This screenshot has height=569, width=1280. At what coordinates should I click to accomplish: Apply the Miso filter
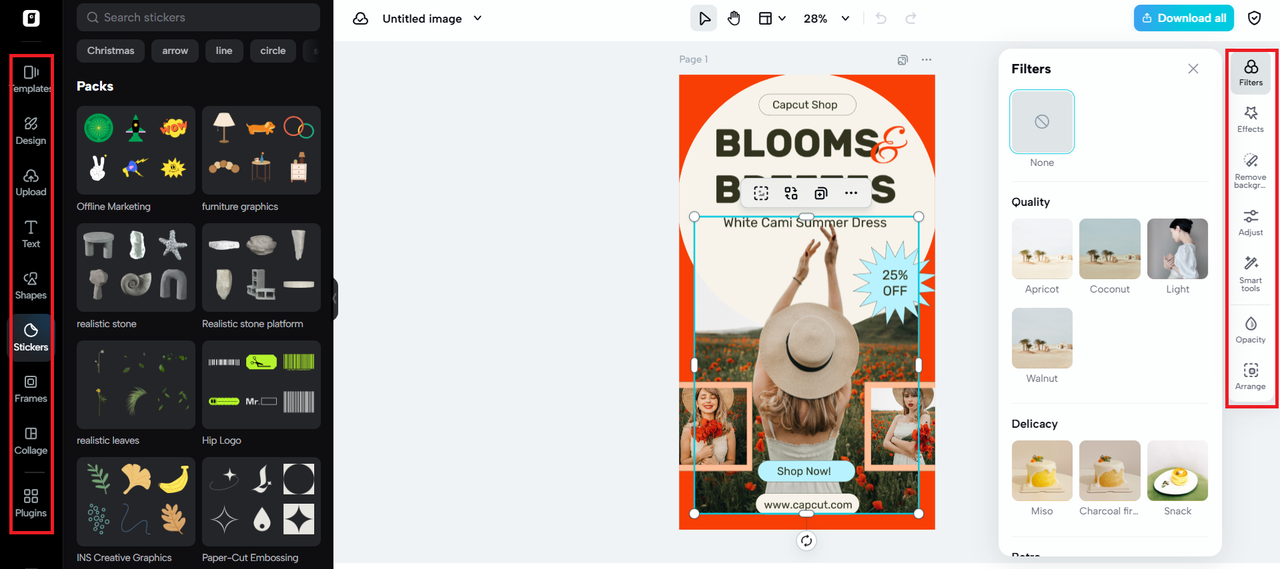coord(1042,471)
